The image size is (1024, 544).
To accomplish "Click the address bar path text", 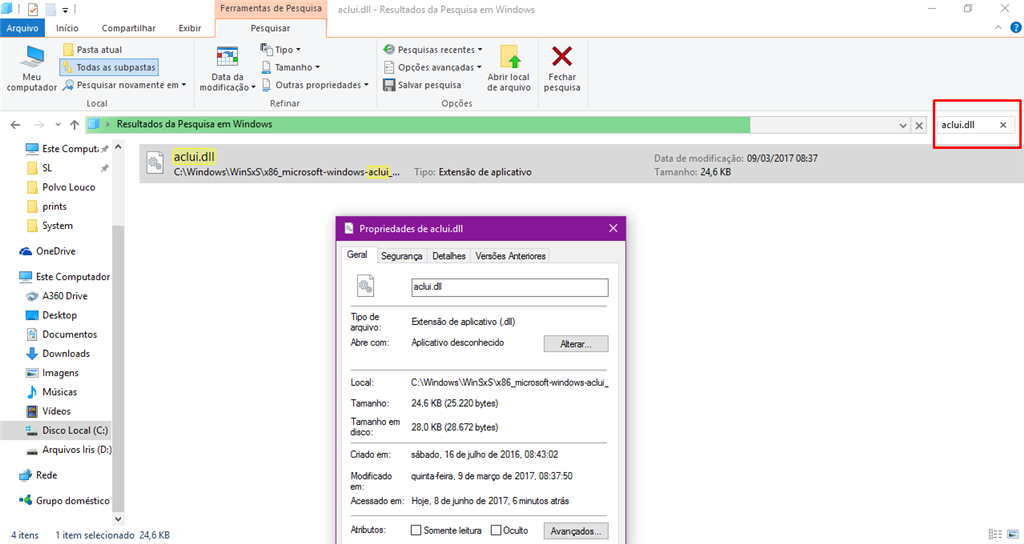I will click(x=195, y=124).
